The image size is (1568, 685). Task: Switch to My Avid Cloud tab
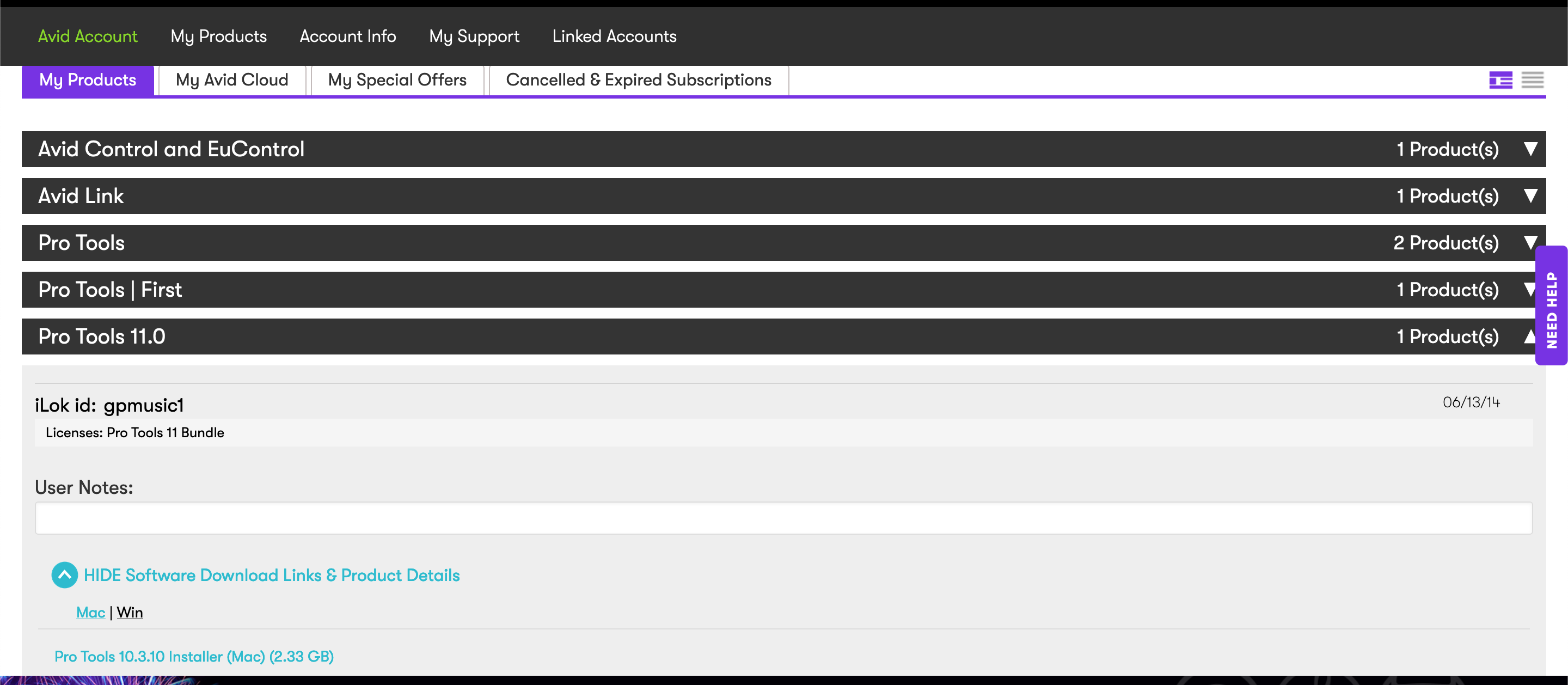[232, 81]
